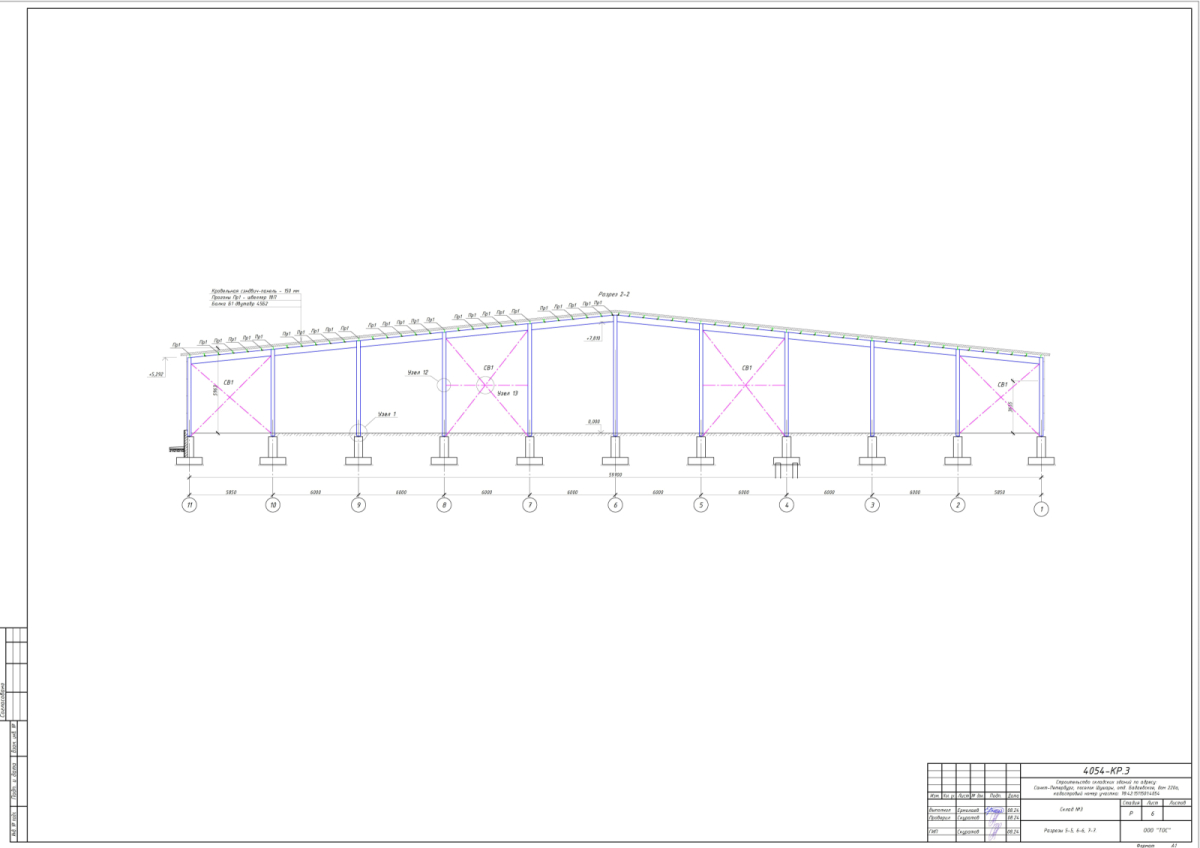Click the +5,292 elevation mark at left eave
The width and height of the screenshot is (1200, 848).
click(154, 374)
